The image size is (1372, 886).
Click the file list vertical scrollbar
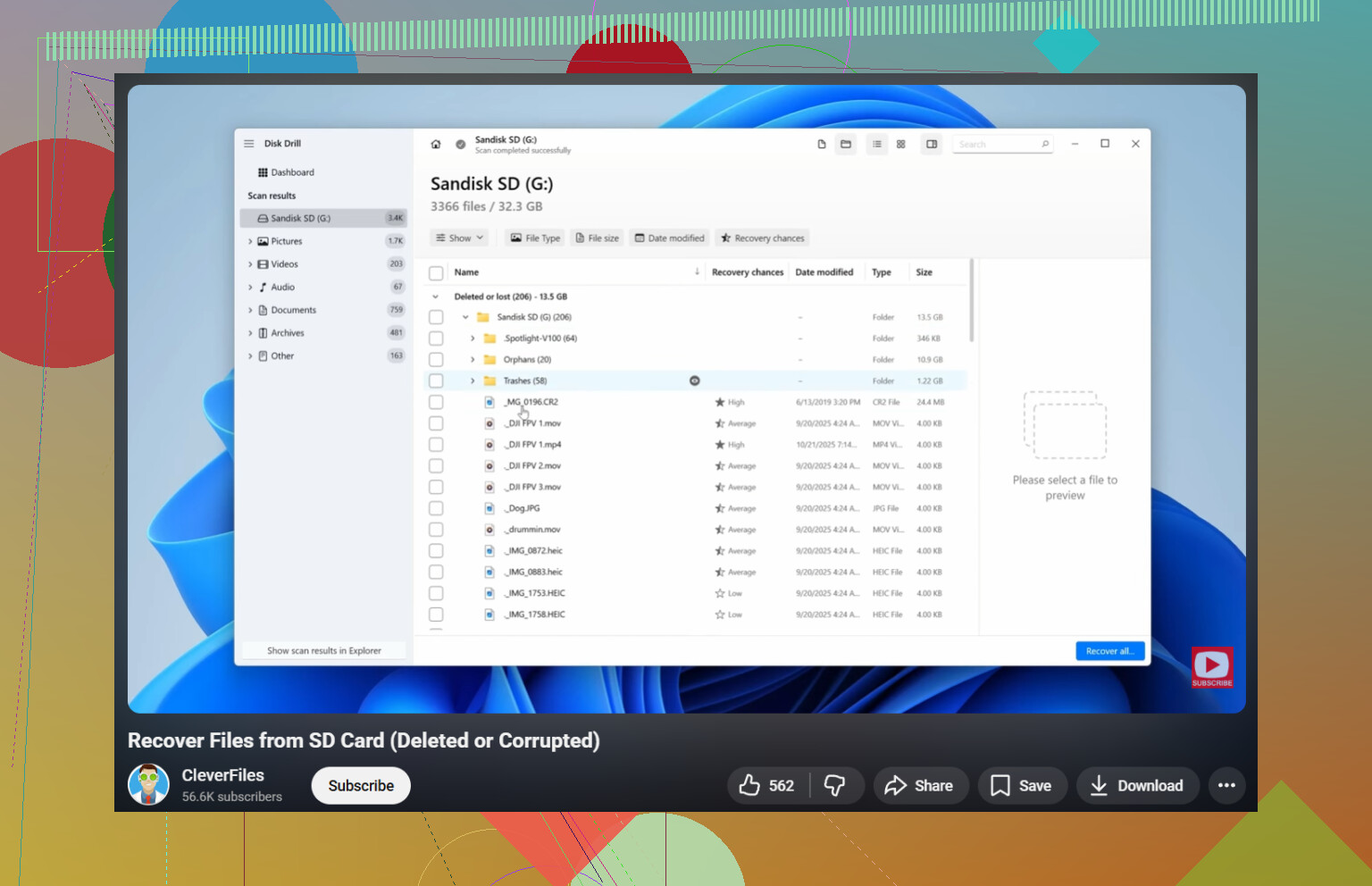pos(971,301)
